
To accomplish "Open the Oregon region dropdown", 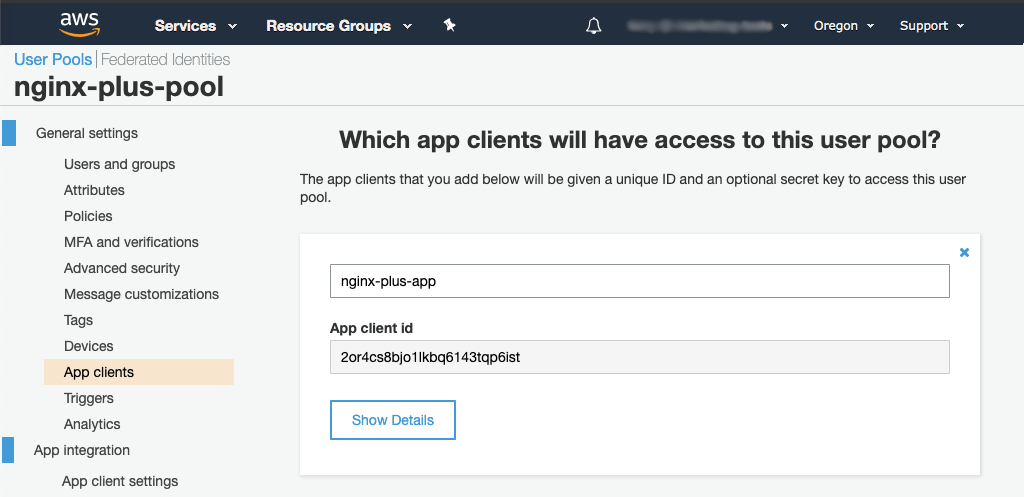I will (844, 26).
